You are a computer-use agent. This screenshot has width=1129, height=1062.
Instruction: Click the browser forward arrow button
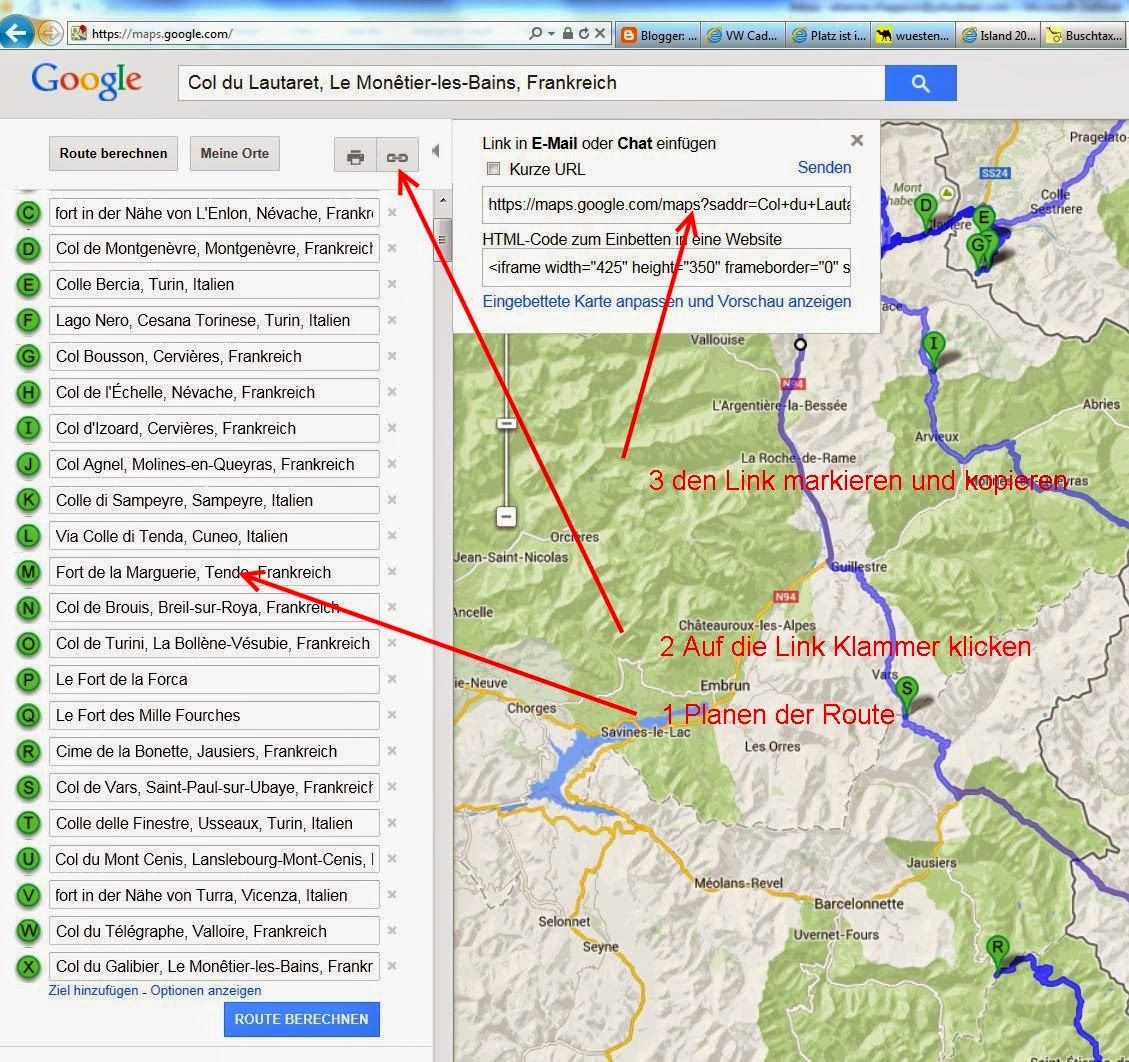[50, 33]
